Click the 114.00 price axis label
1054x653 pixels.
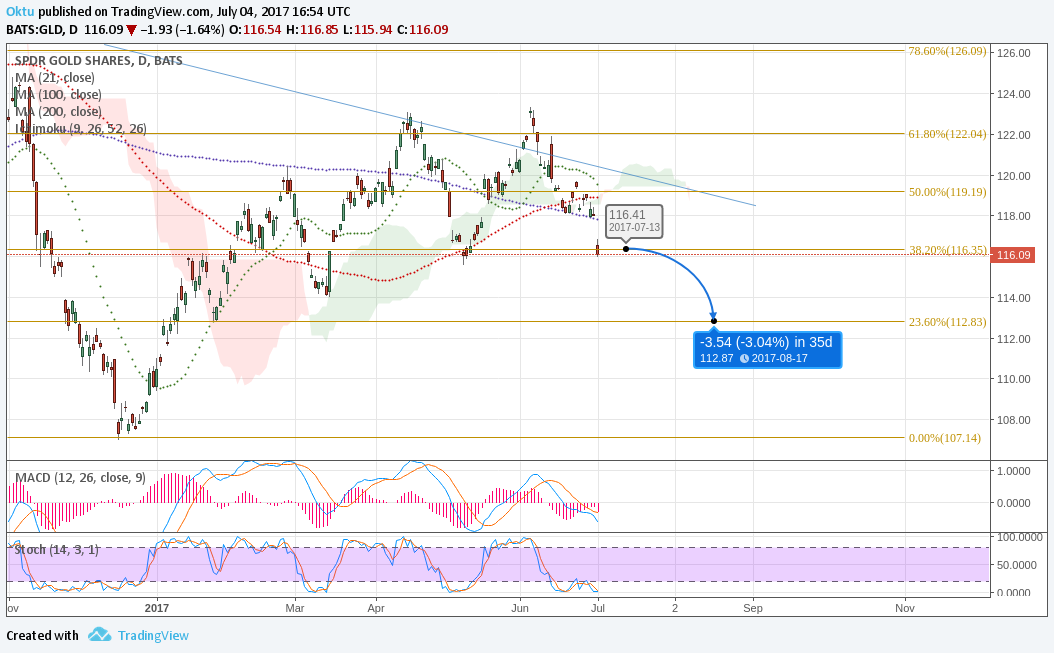pos(1014,298)
